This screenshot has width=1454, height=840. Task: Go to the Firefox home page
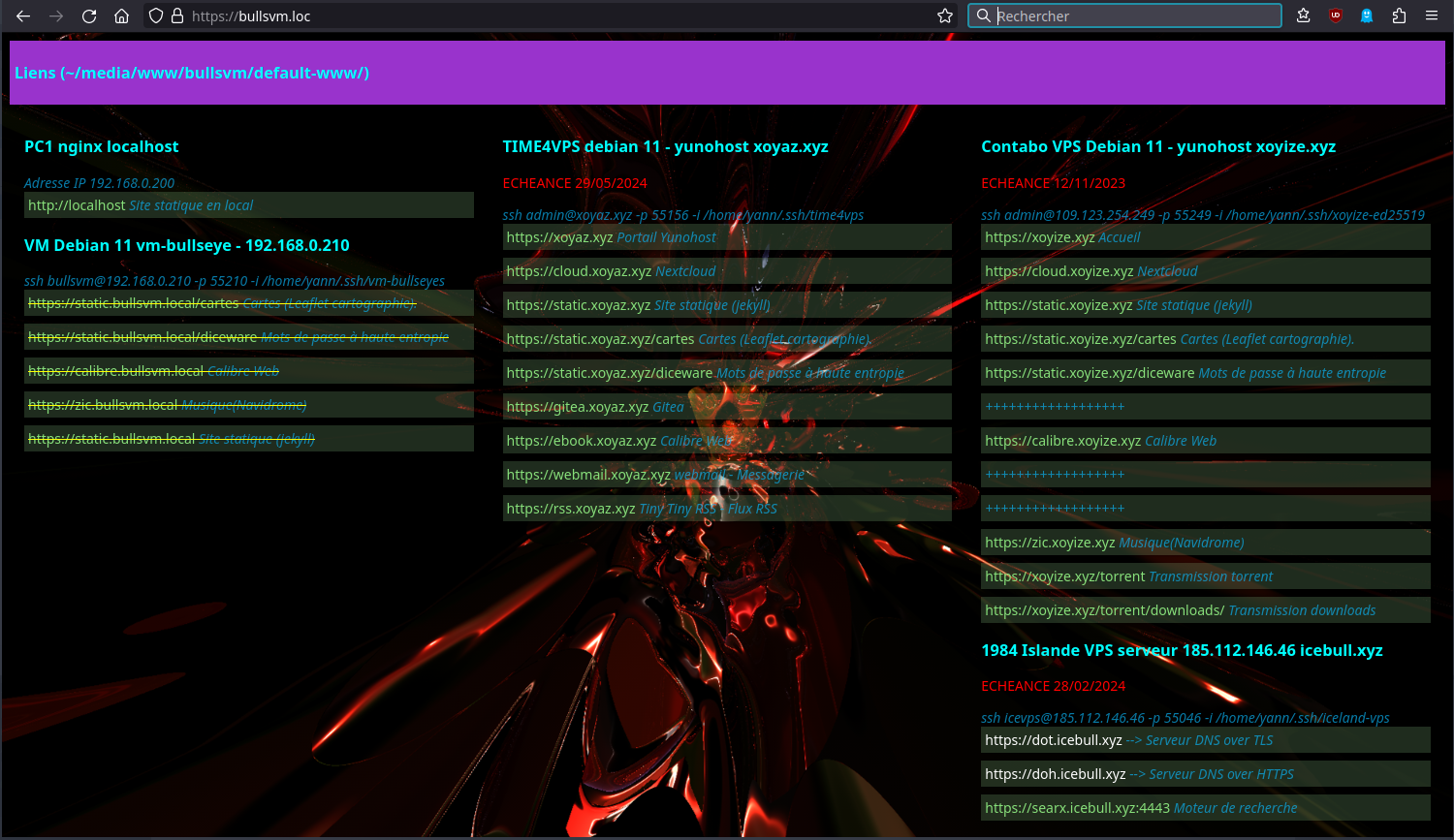(x=121, y=16)
